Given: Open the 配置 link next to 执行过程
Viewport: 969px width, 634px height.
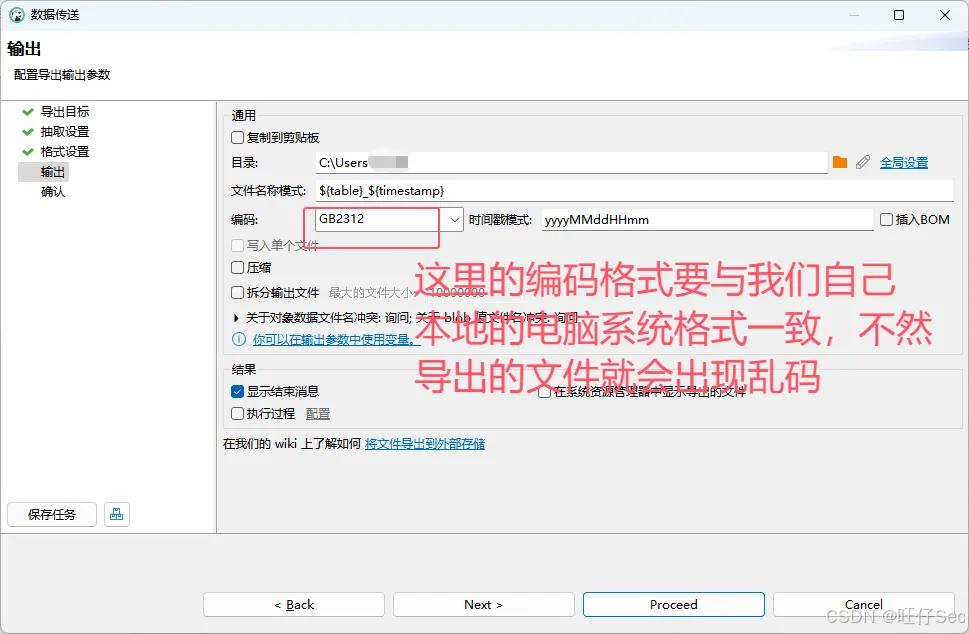Looking at the screenshot, I should 318,413.
